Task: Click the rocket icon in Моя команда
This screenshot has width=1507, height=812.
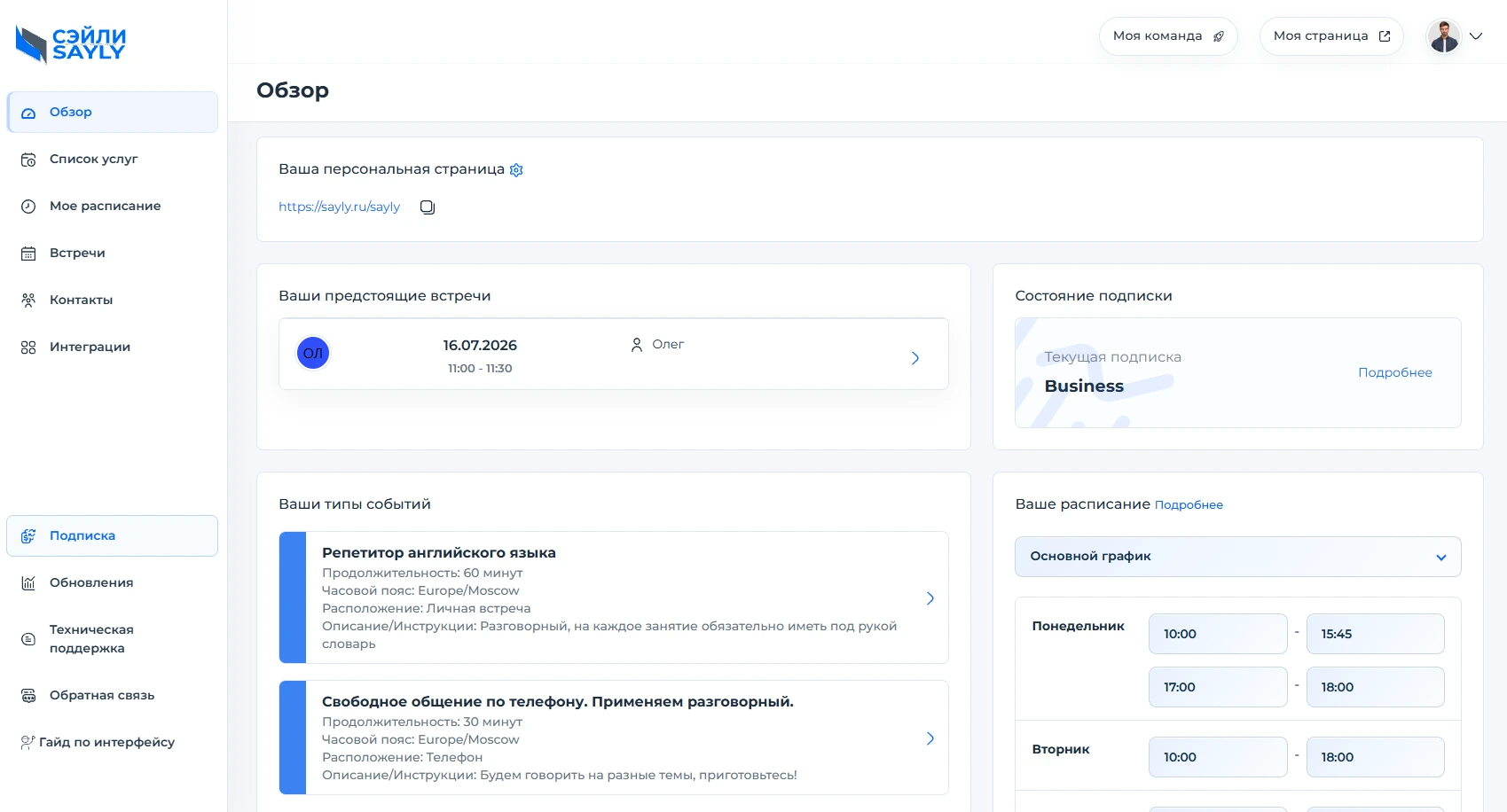Action: point(1219,36)
